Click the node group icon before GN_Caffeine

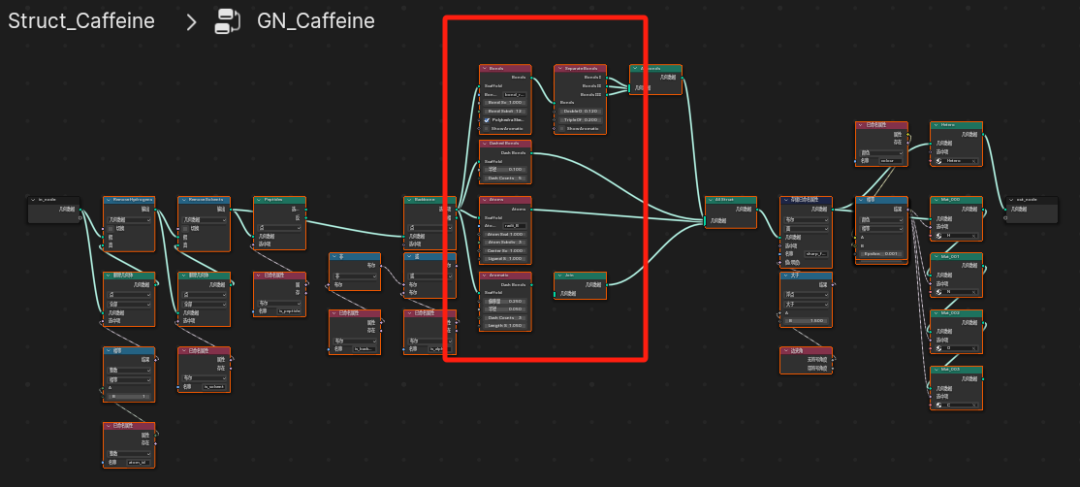tap(227, 21)
